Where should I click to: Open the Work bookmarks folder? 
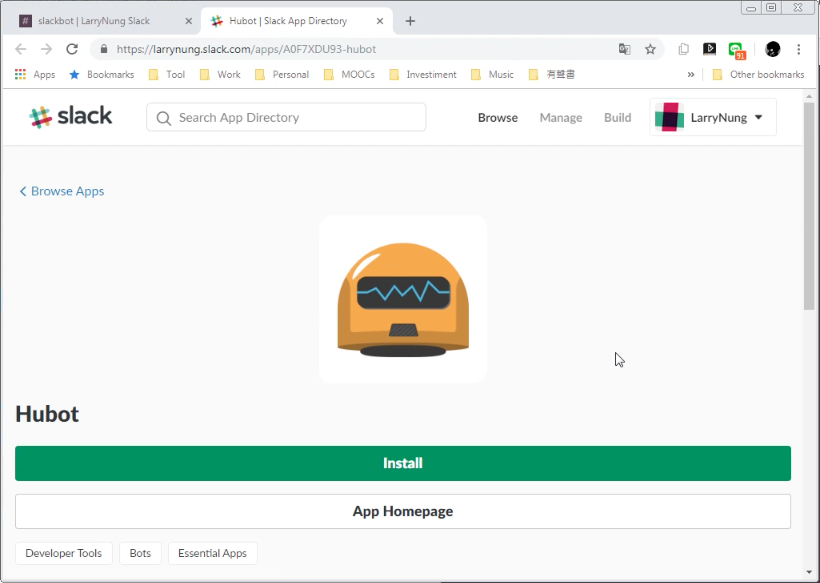click(220, 75)
